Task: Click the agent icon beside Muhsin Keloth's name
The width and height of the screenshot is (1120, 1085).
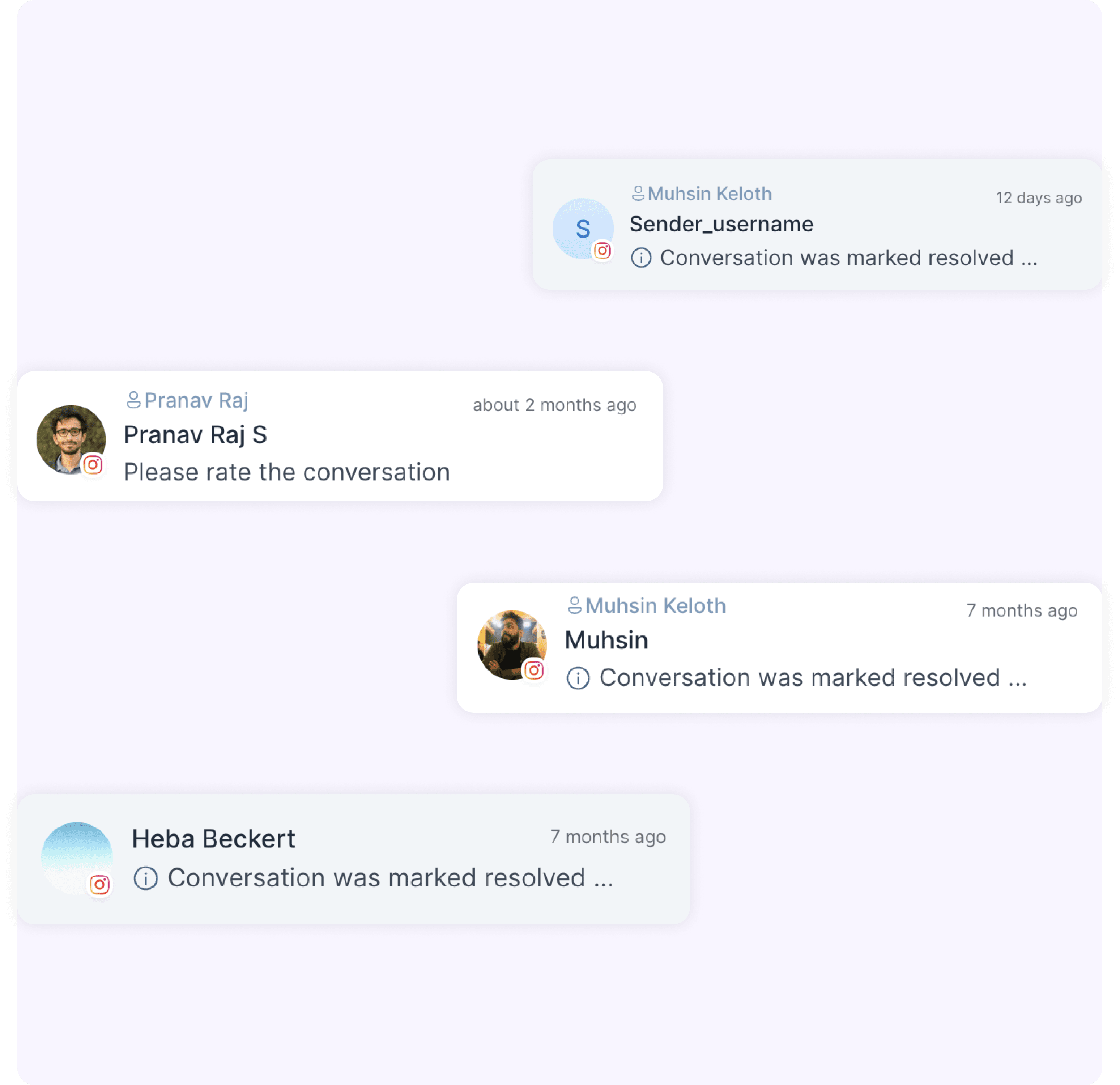Action: point(575,606)
